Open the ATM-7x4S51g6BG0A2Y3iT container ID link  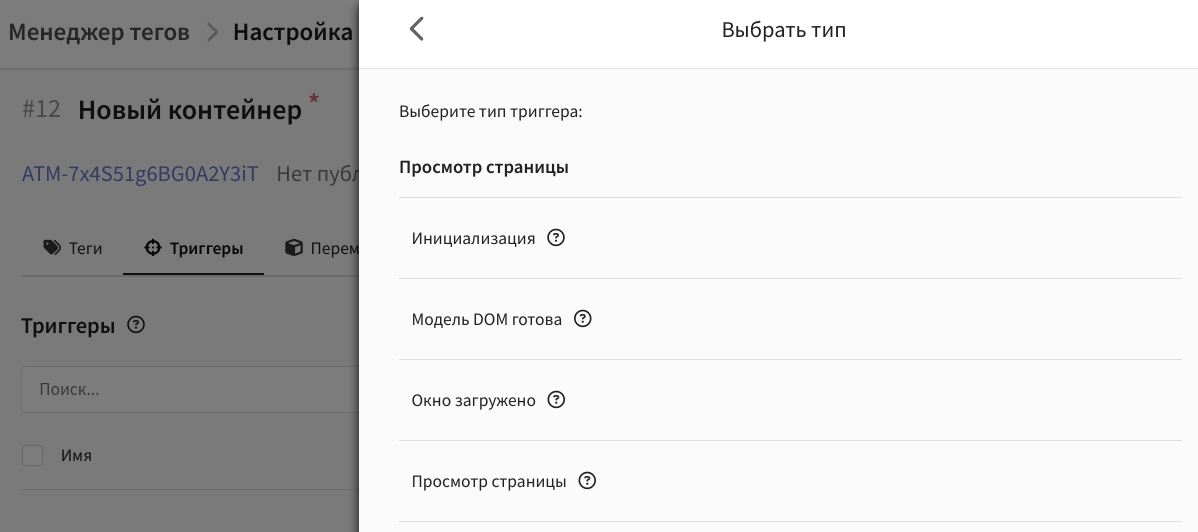pyautogui.click(x=140, y=174)
